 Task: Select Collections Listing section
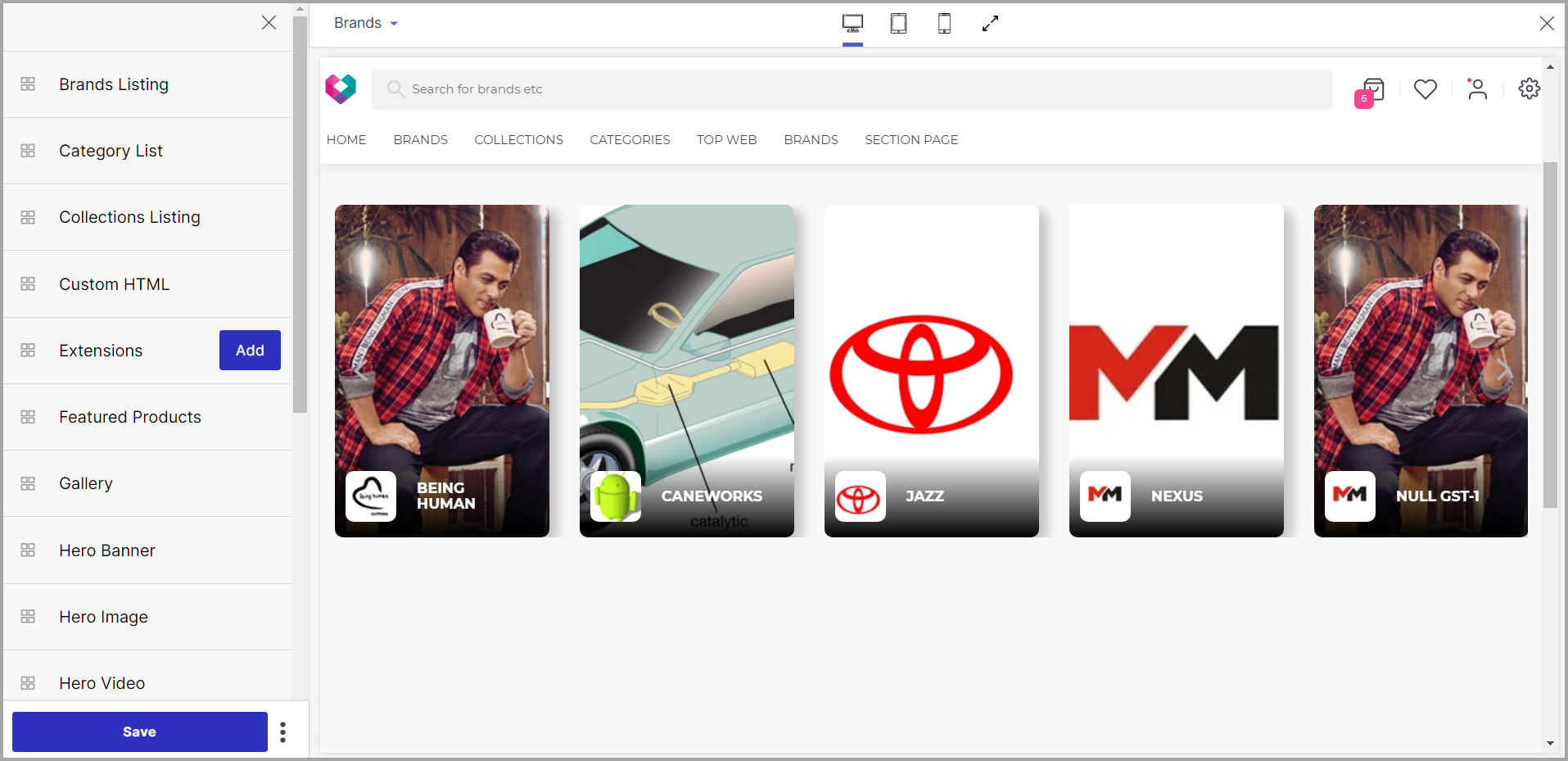[x=147, y=217]
